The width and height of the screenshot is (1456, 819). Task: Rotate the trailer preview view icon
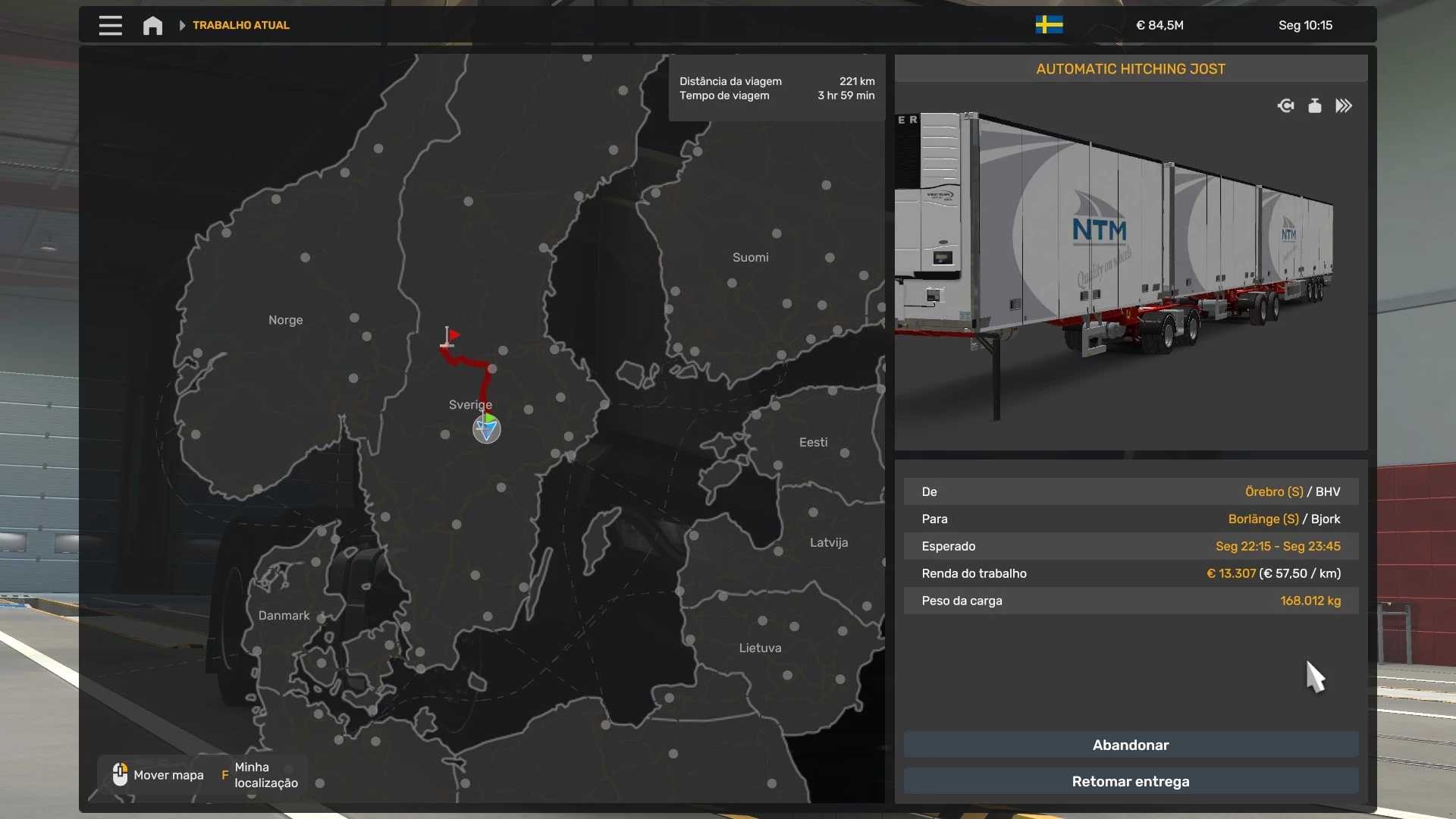(1285, 105)
